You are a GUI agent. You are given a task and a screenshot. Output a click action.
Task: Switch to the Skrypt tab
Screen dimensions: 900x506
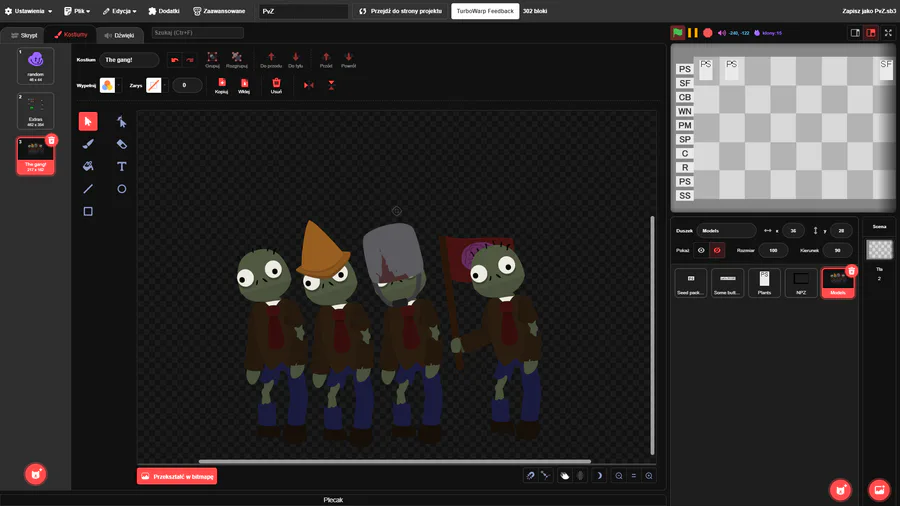[24, 35]
